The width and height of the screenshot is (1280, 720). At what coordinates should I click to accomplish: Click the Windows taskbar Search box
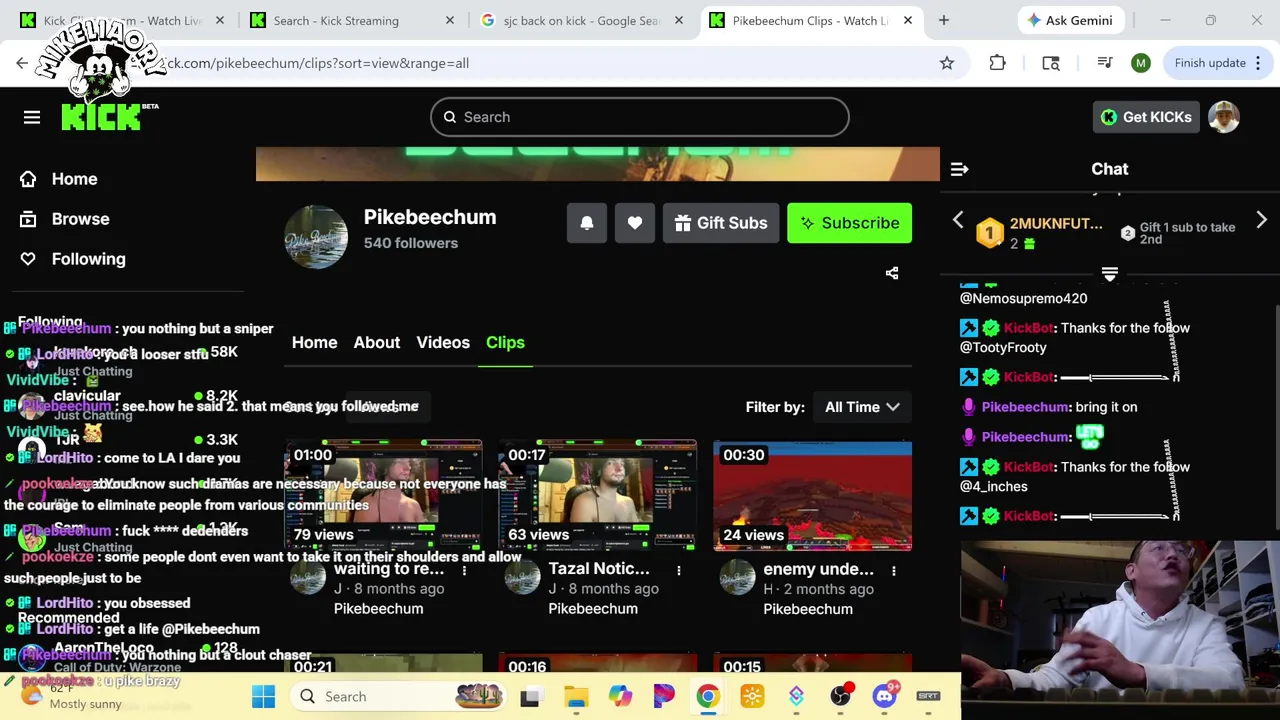399,696
